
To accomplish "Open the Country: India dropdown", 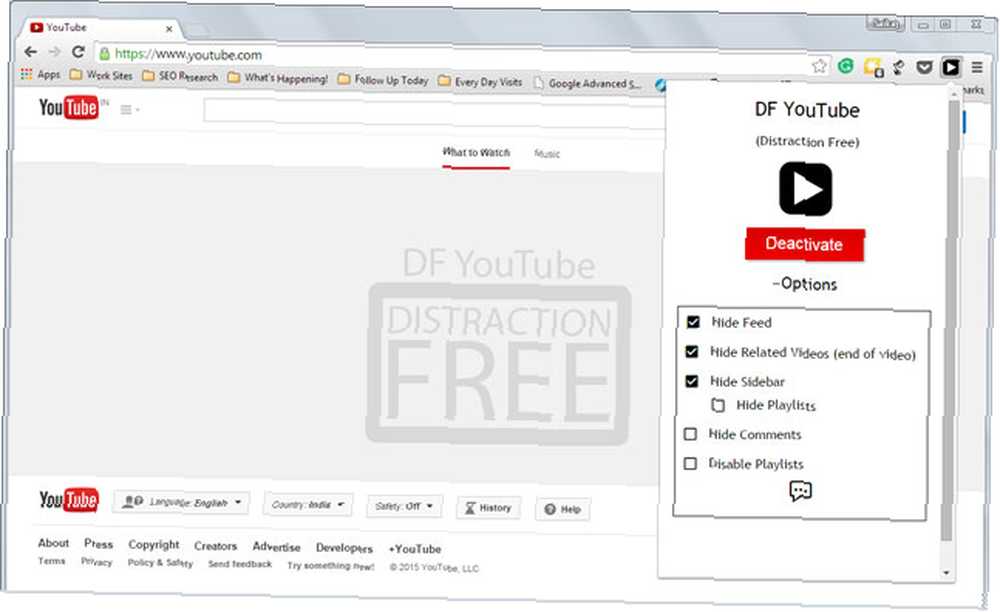I will pos(308,505).
